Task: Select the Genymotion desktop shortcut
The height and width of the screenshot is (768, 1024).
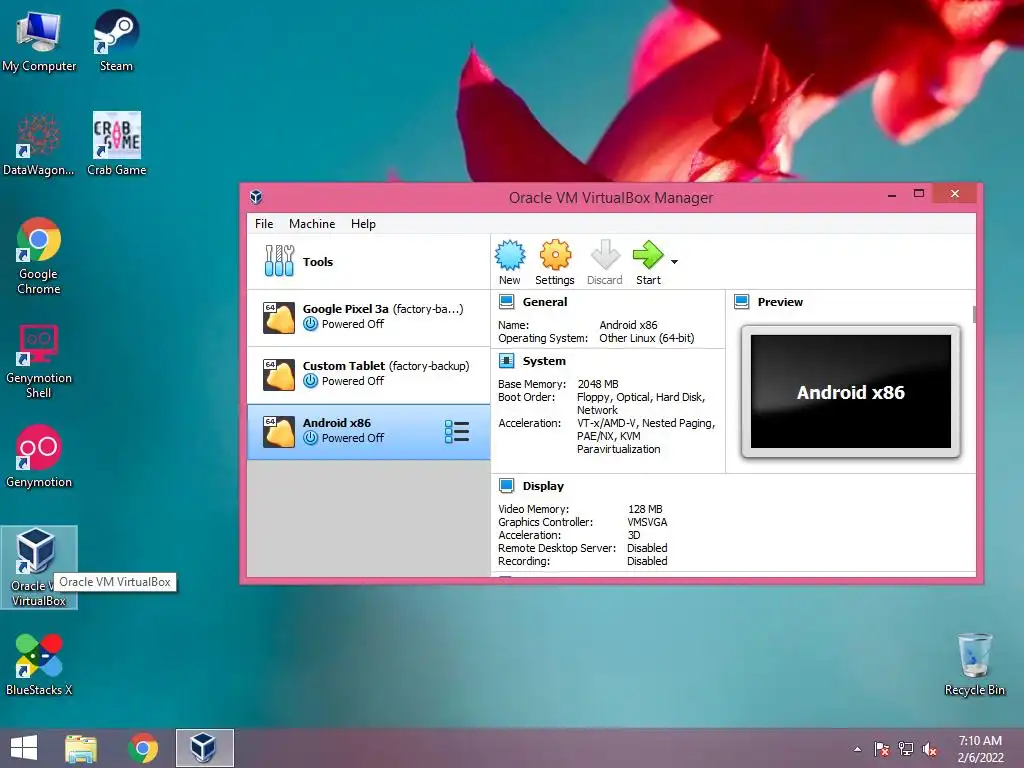Action: tap(39, 456)
